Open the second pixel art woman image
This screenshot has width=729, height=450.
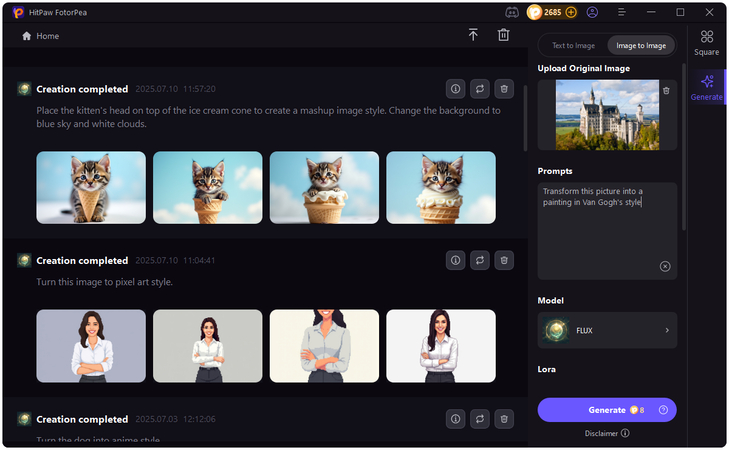pos(207,346)
